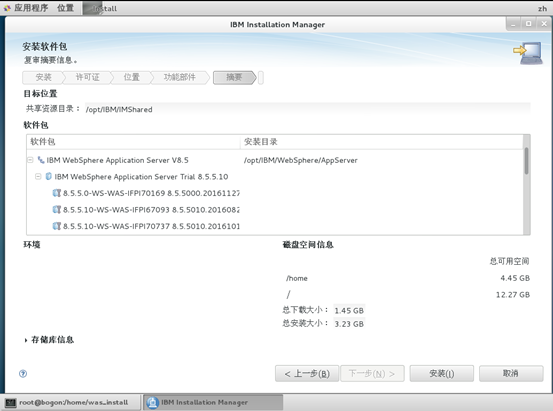The image size is (553, 411).
Task: Go to the 功能部件 wizard step
Action: click(x=180, y=78)
